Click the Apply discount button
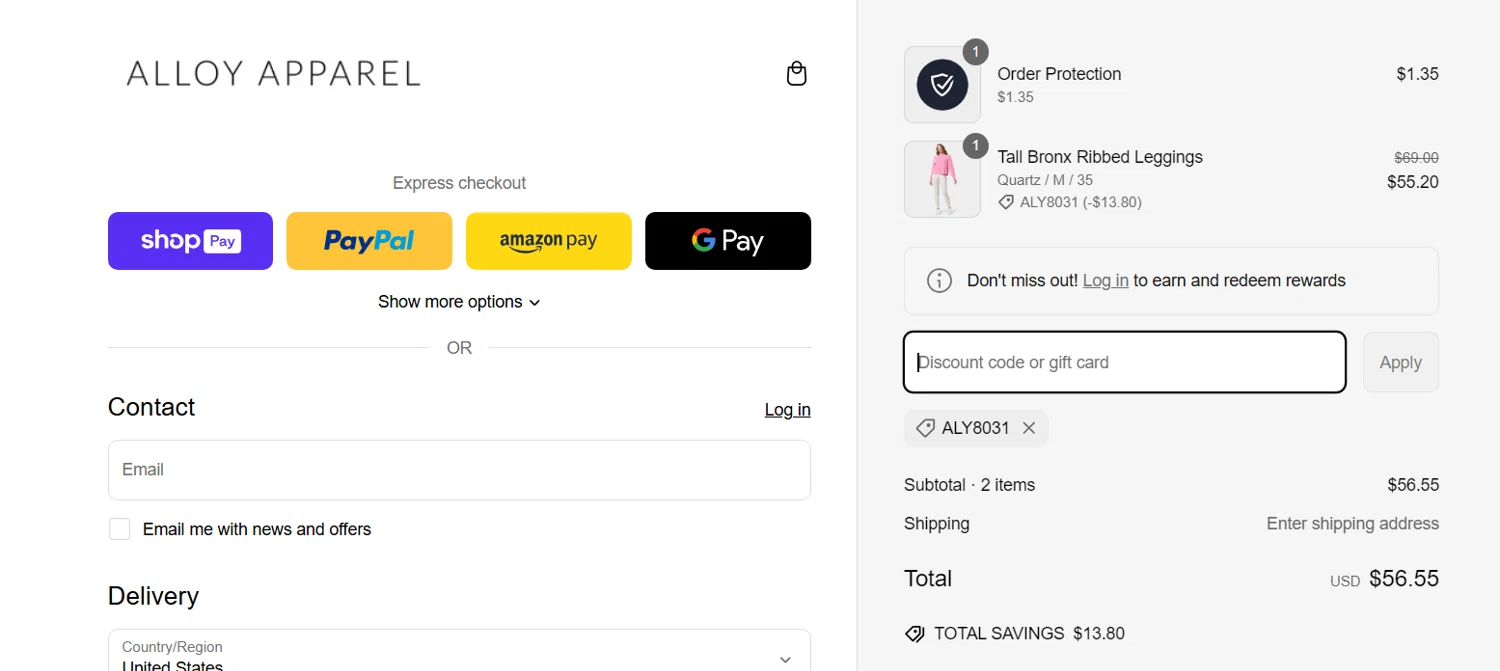The image size is (1500, 671). (x=1400, y=362)
